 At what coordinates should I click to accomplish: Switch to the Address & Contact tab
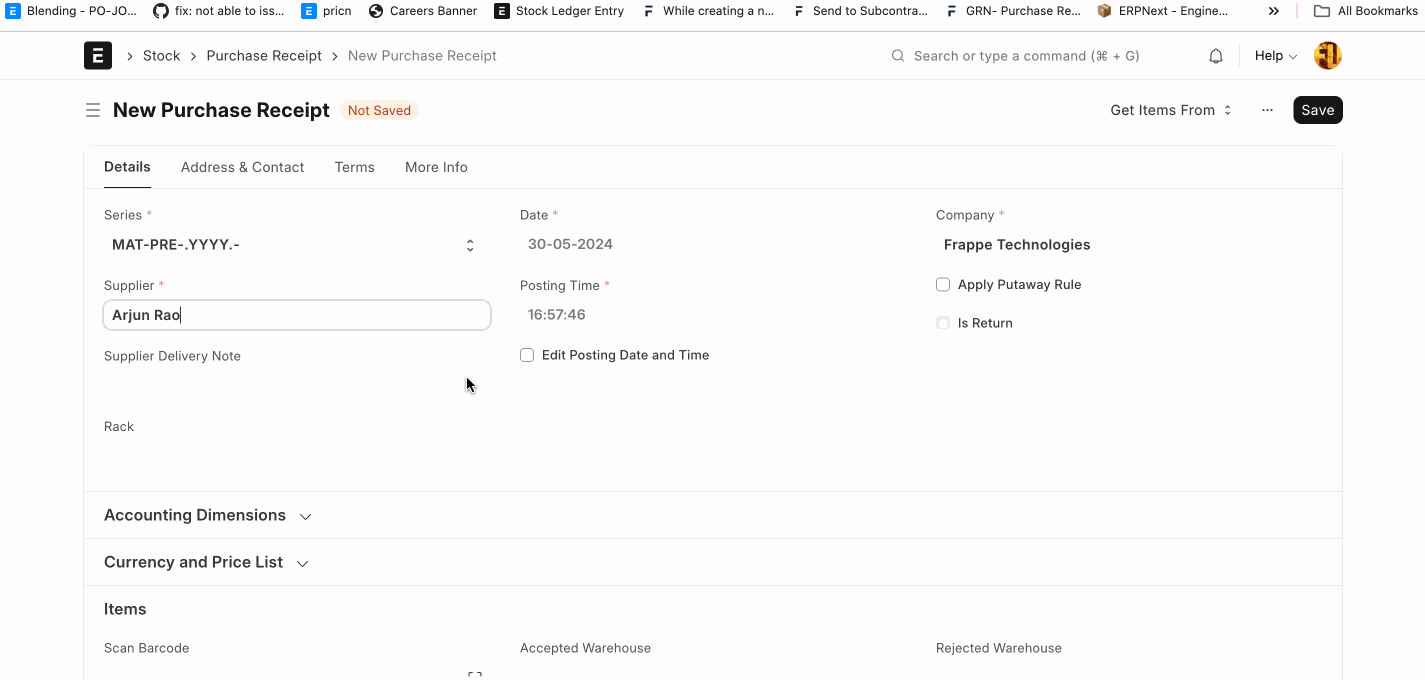pos(242,167)
